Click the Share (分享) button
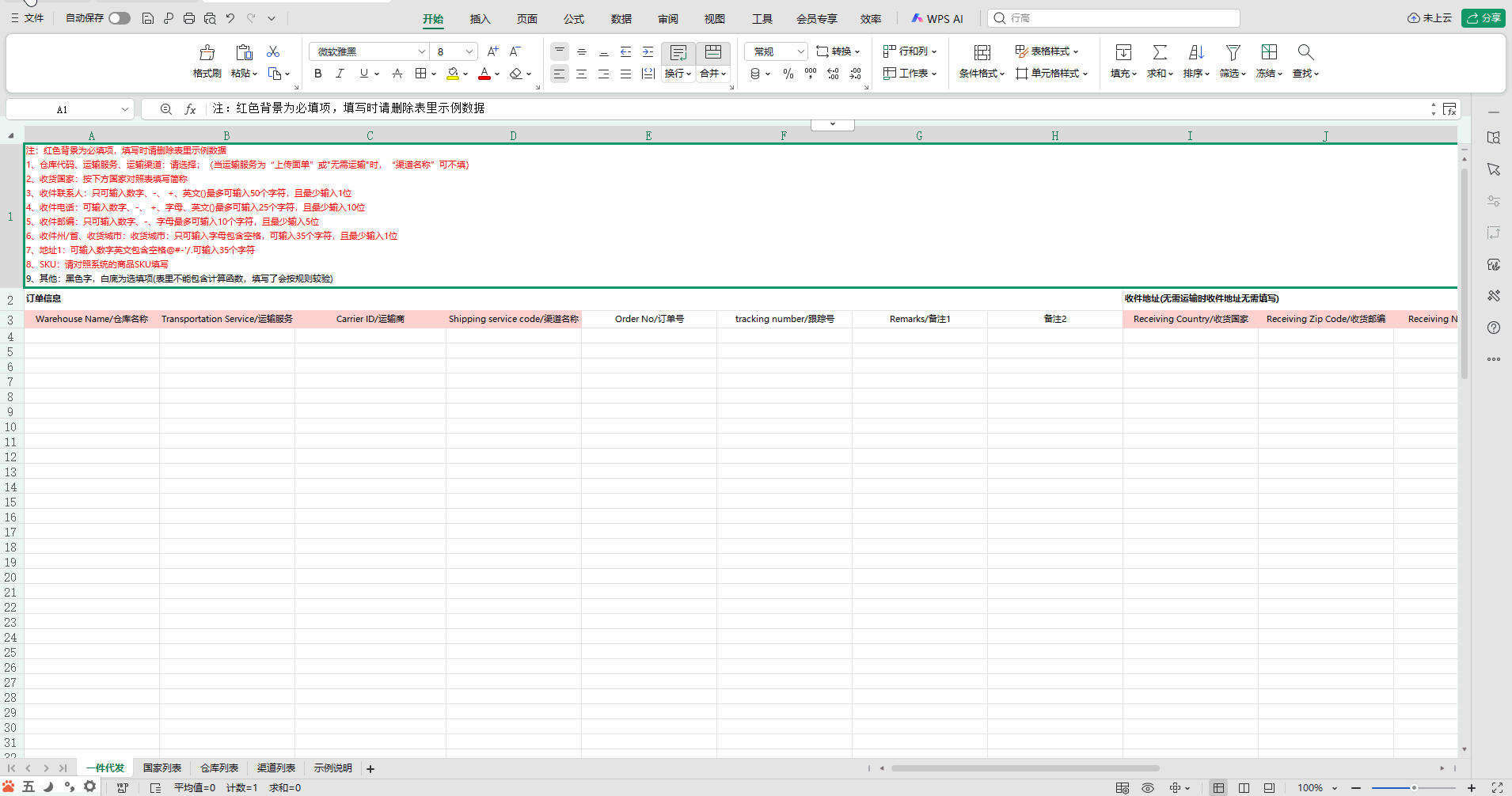 pyautogui.click(x=1484, y=18)
